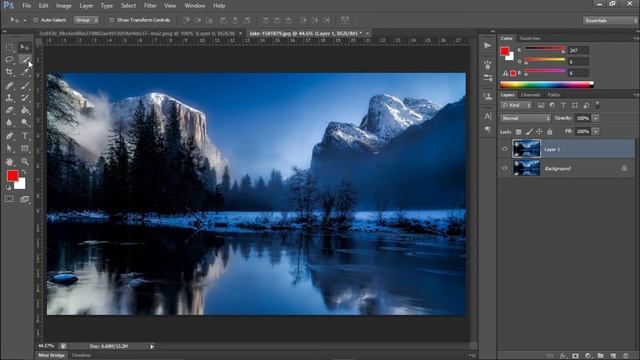
Task: Toggle the layer filtering switch
Action: click(598, 105)
